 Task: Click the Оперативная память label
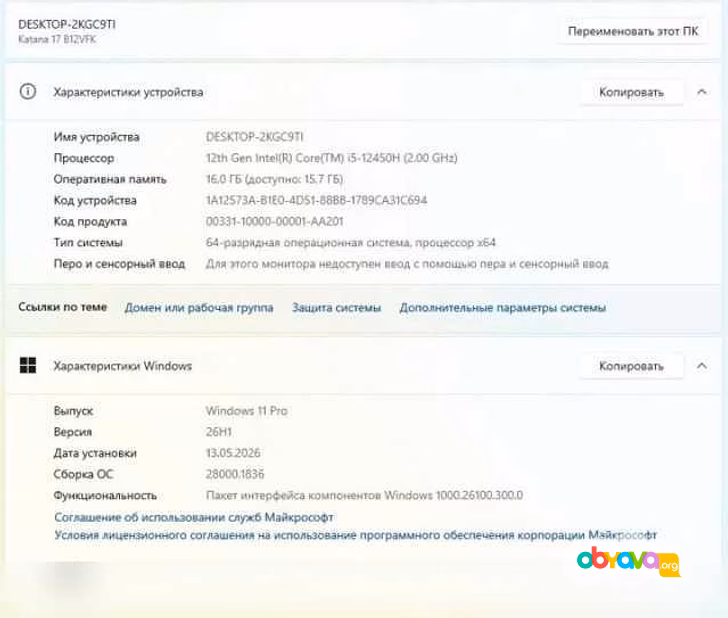[110, 179]
